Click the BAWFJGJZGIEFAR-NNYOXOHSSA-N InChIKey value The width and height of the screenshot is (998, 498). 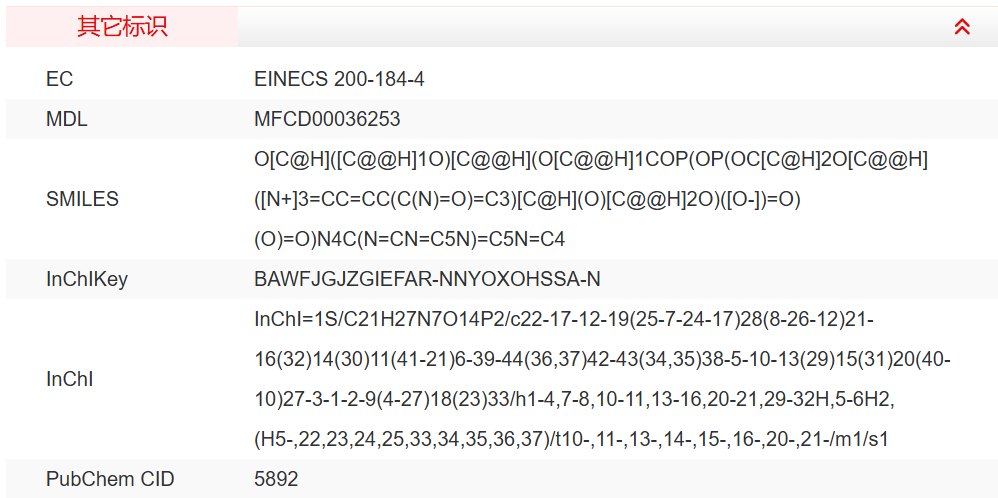click(x=427, y=279)
